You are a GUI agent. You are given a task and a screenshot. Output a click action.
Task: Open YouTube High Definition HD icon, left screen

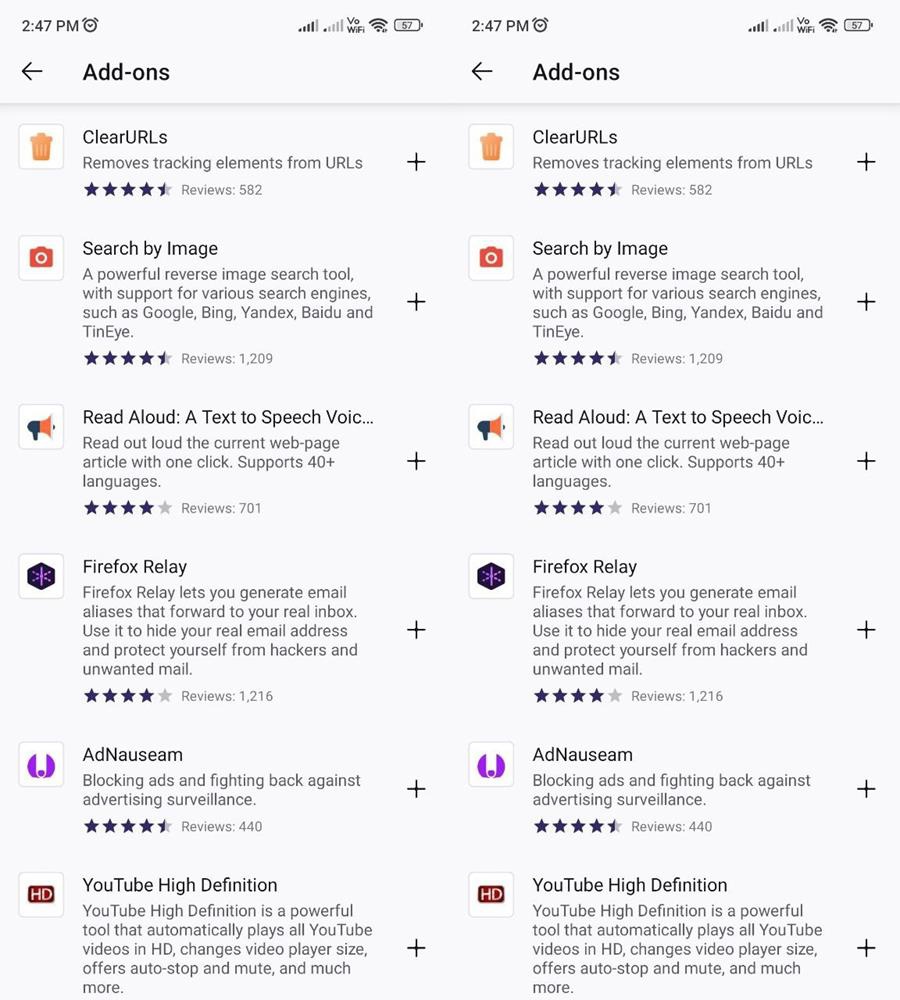41,894
